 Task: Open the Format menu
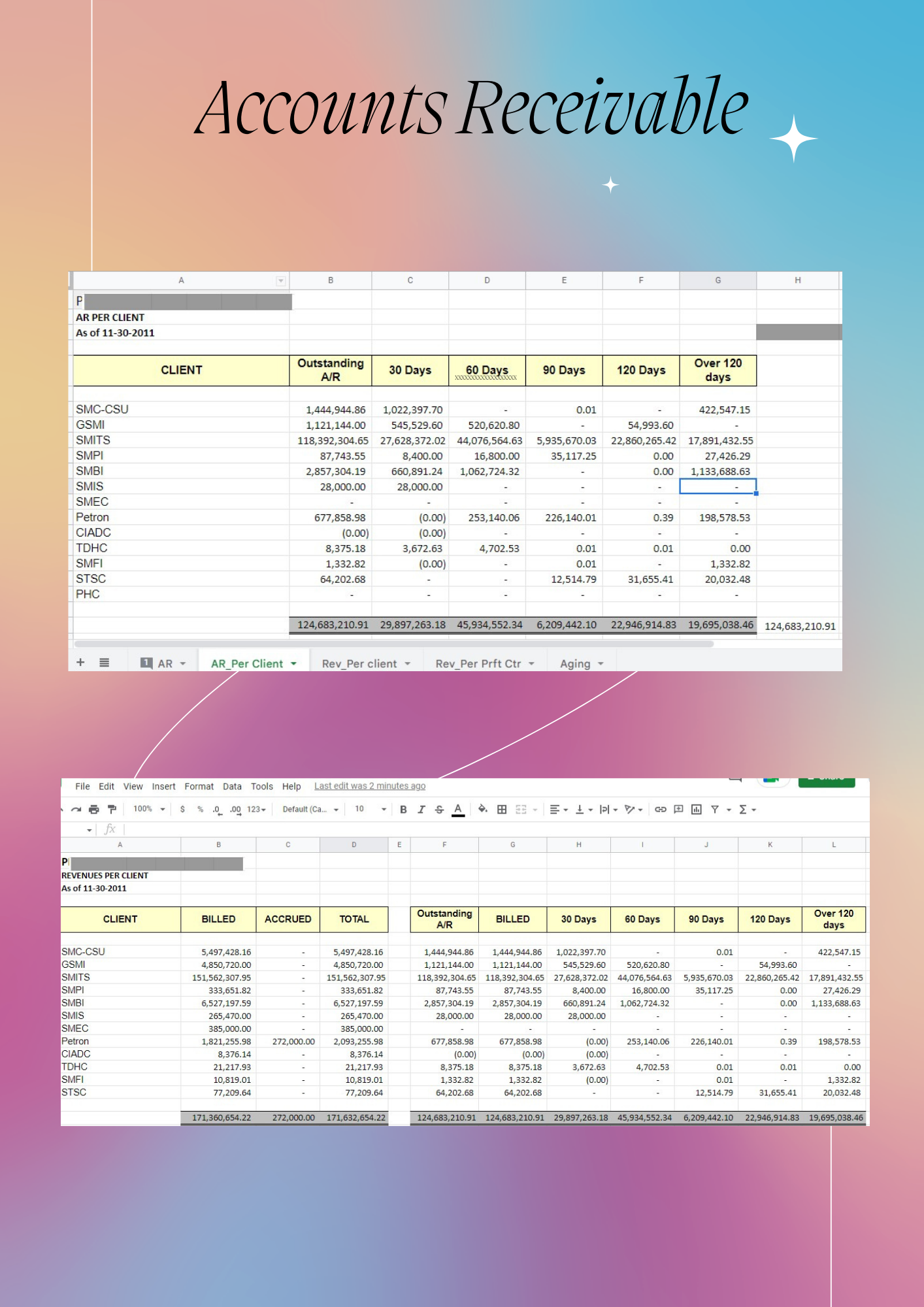[x=199, y=786]
